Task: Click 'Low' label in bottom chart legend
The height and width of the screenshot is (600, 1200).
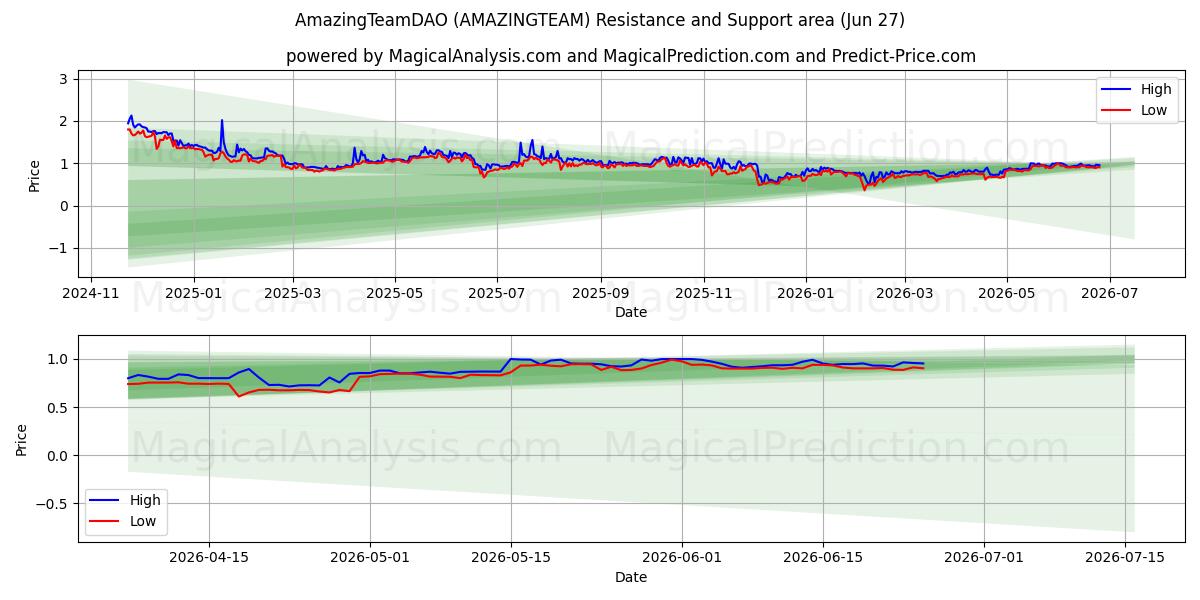Action: click(x=143, y=521)
